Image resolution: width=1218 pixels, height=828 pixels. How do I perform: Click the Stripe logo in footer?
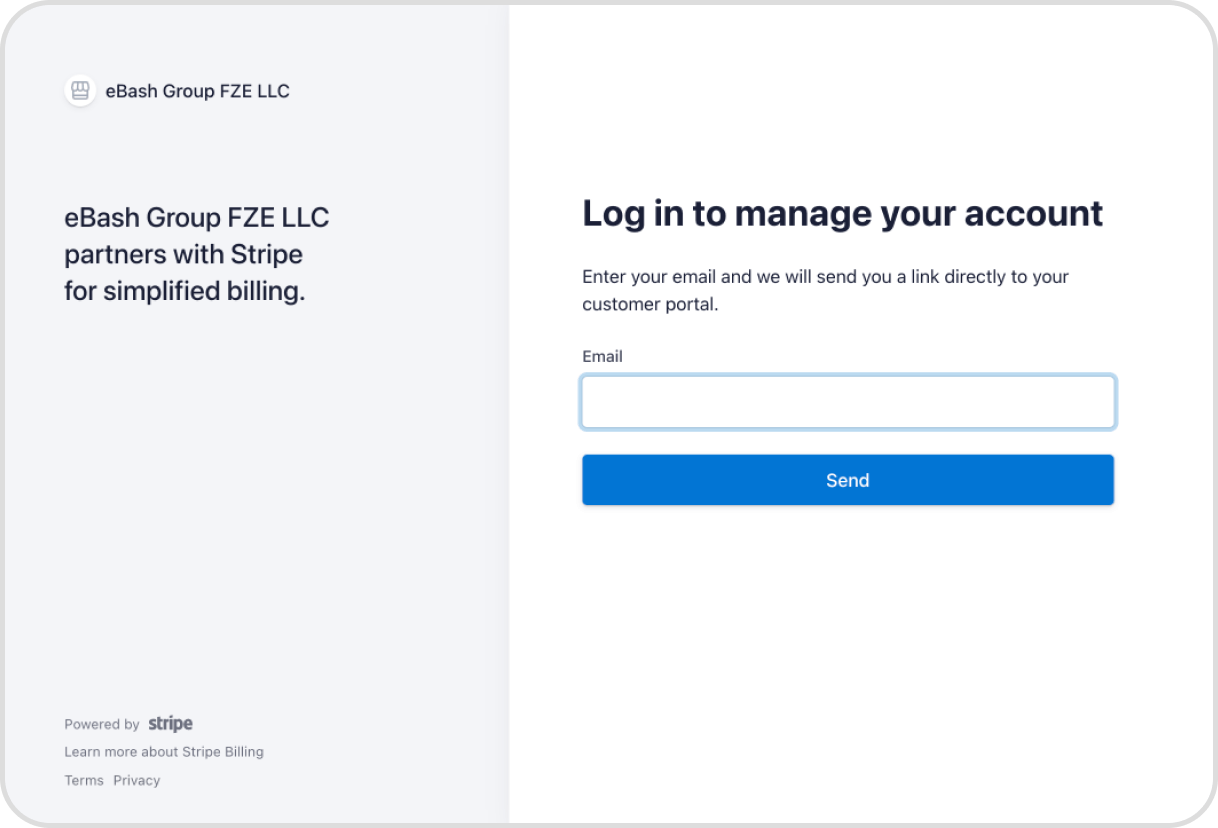pyautogui.click(x=170, y=724)
